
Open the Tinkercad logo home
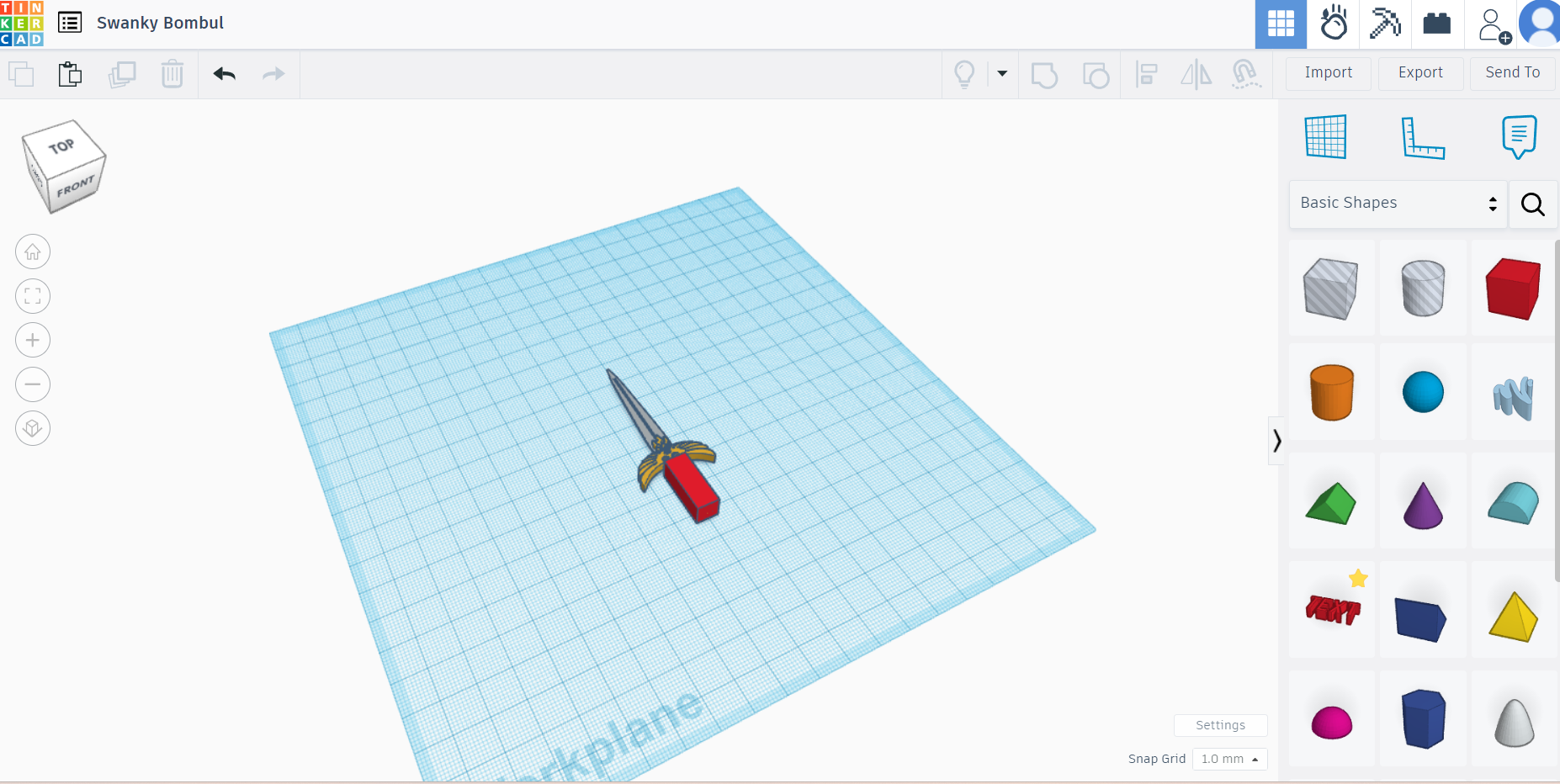(22, 24)
